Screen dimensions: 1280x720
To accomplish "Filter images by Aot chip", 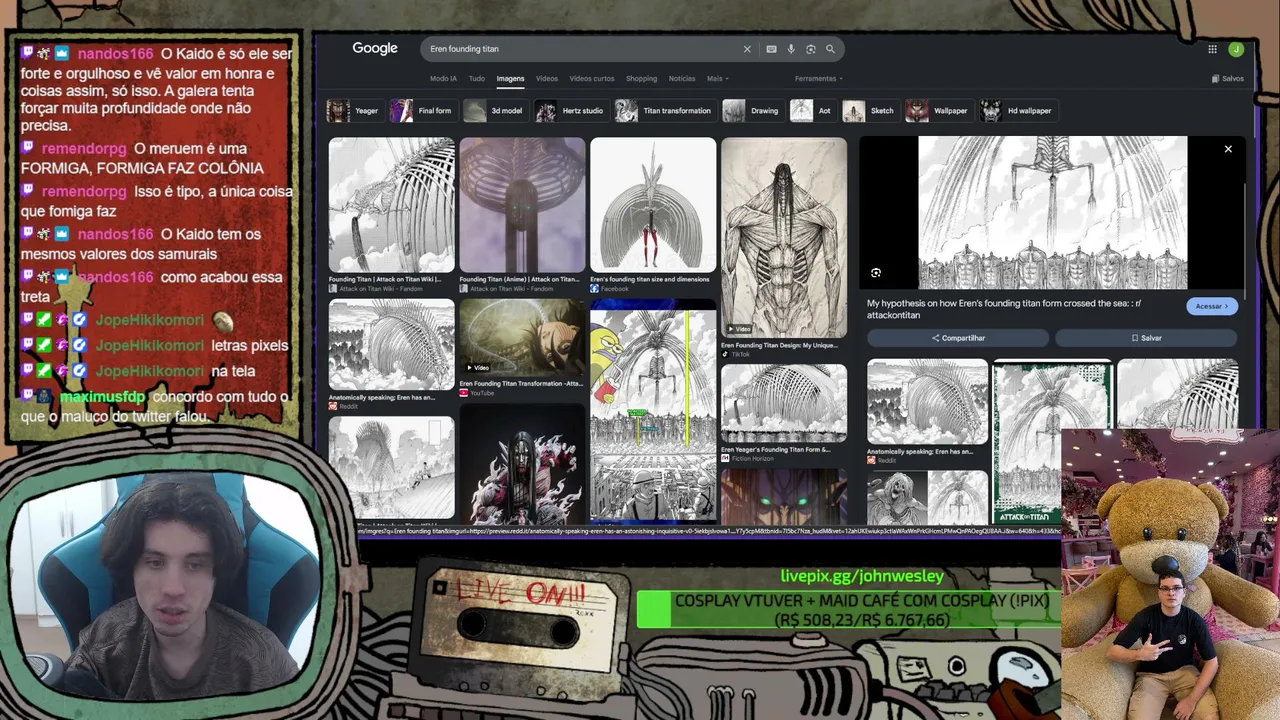I will tap(812, 111).
